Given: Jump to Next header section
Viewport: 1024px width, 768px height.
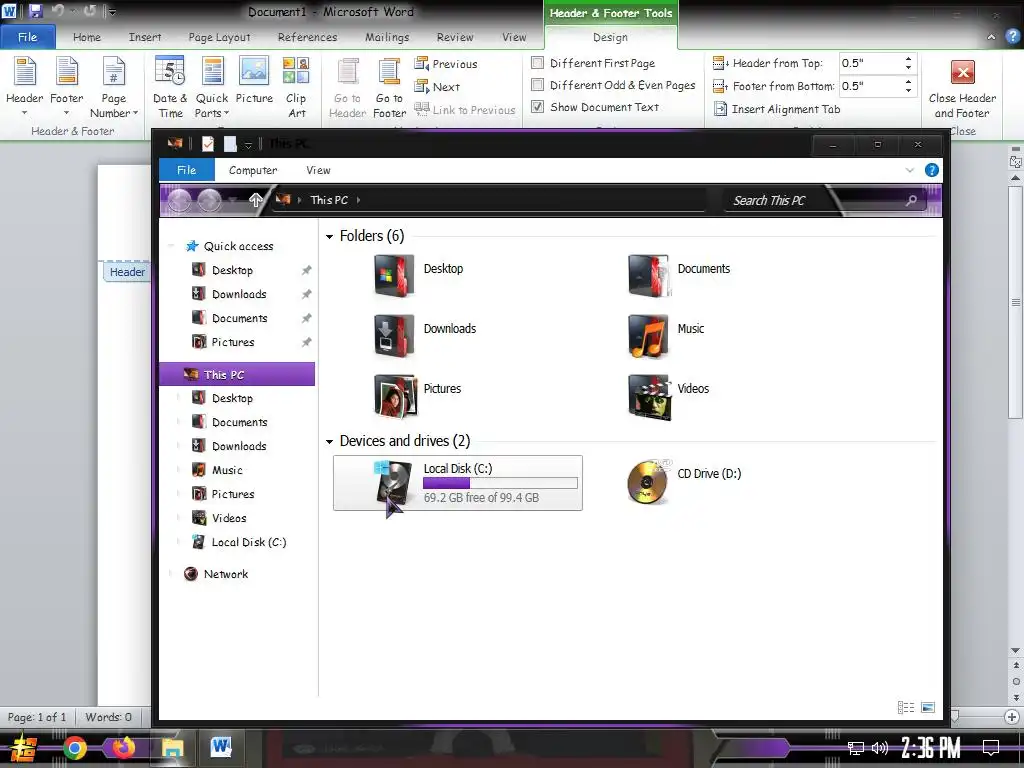Looking at the screenshot, I should pos(437,87).
